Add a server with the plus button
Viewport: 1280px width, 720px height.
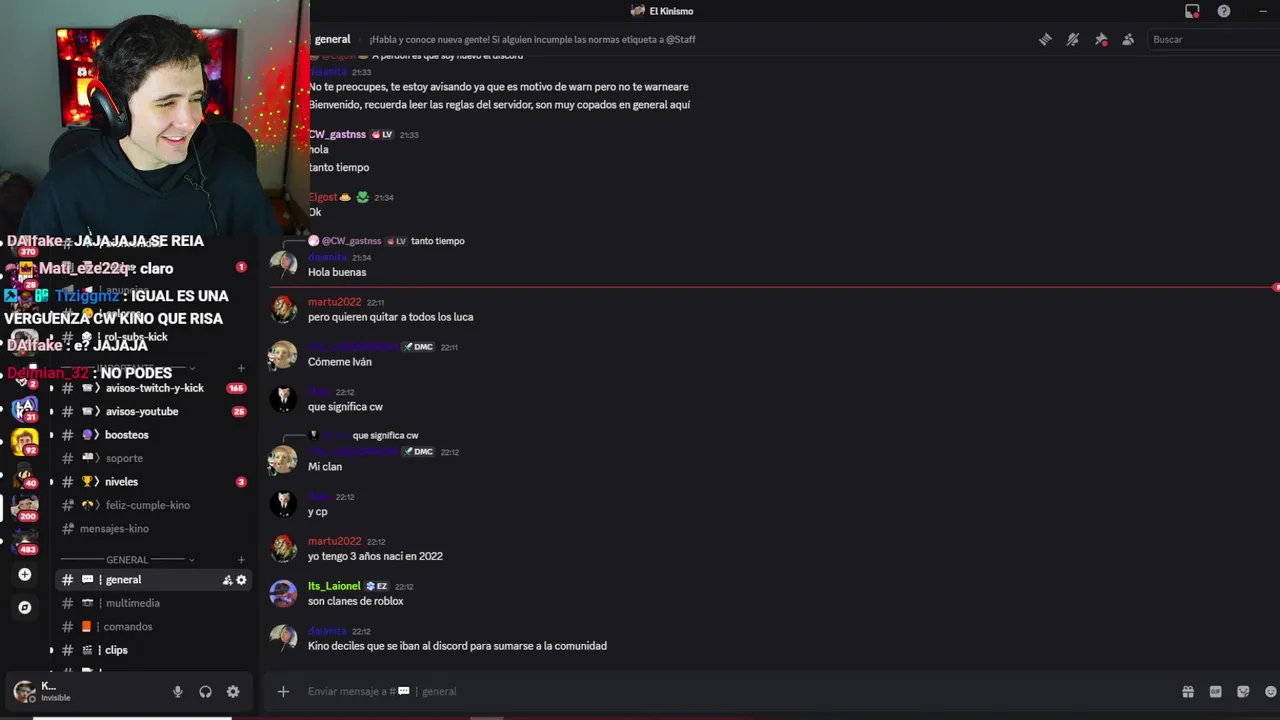pos(25,574)
